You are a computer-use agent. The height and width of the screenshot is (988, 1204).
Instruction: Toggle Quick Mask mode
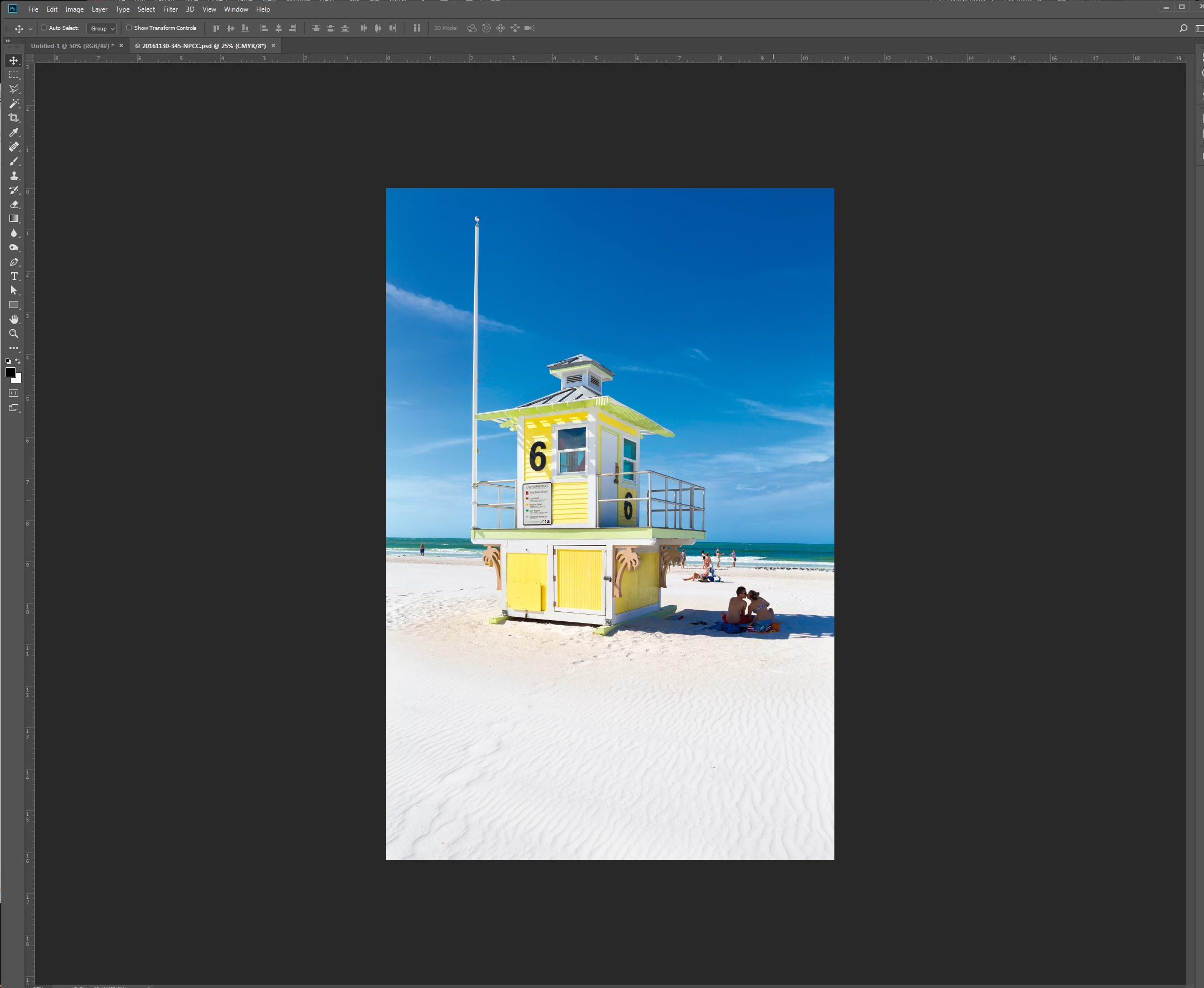[14, 393]
